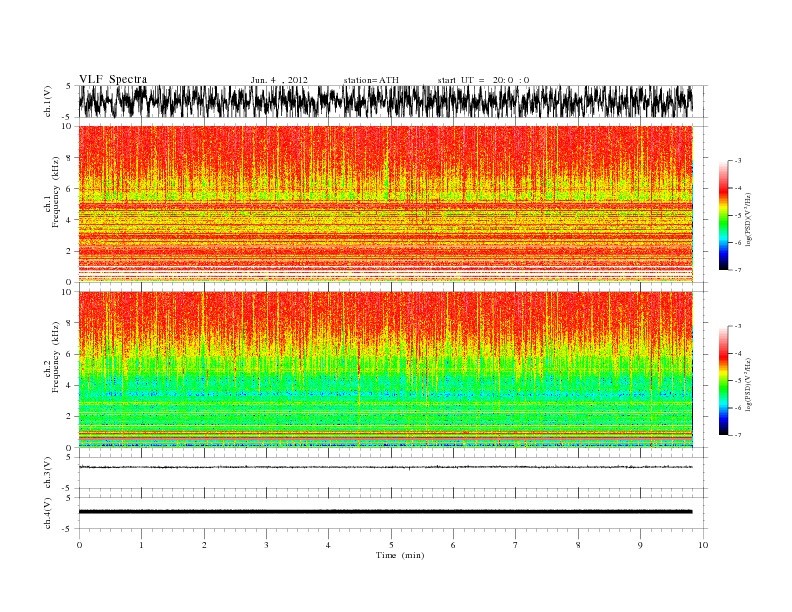This screenshot has width=792, height=612.
Task: Click time axis tick label '7'
Action: pyautogui.click(x=516, y=545)
